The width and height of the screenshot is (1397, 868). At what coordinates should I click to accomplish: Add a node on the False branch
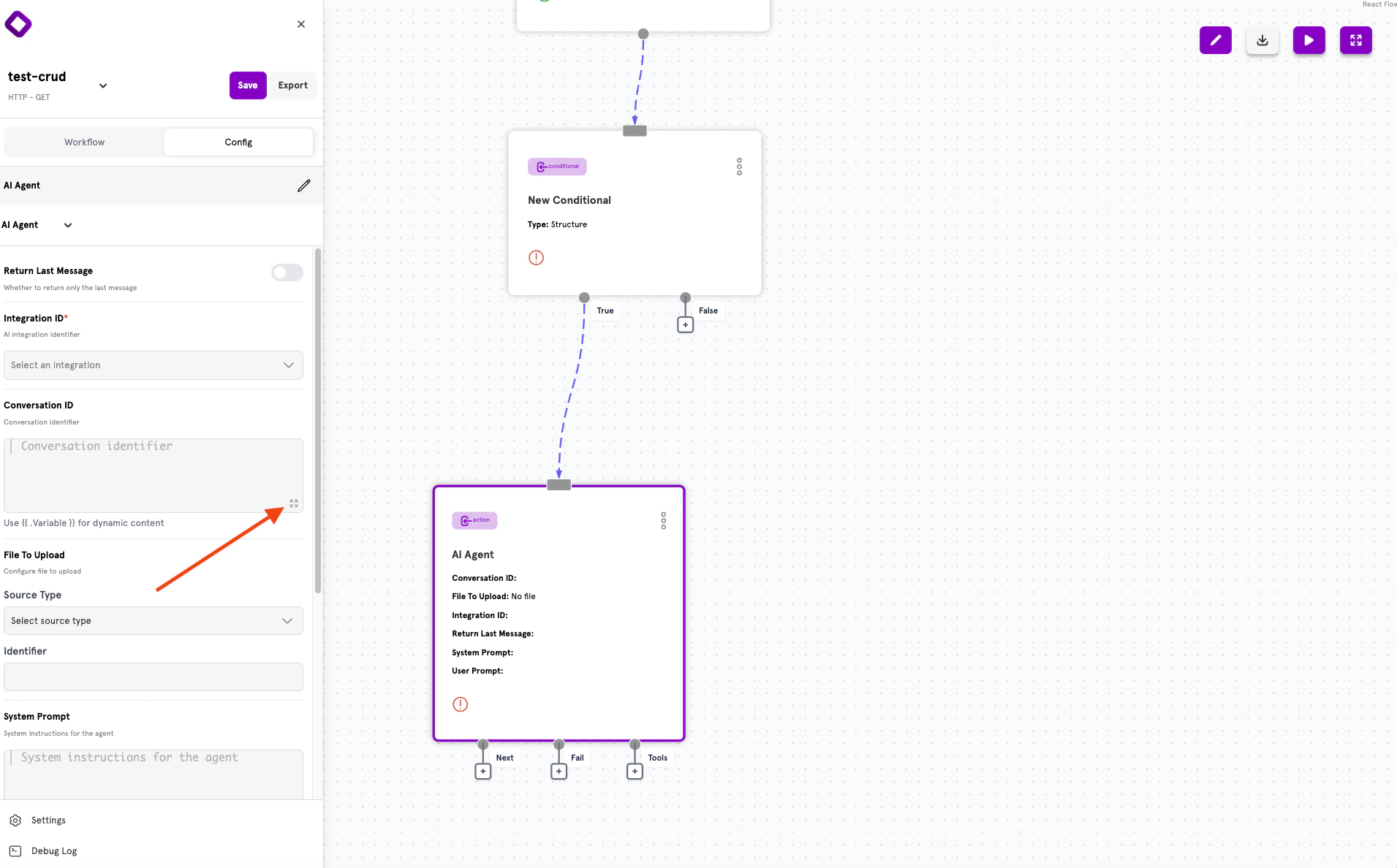click(685, 324)
